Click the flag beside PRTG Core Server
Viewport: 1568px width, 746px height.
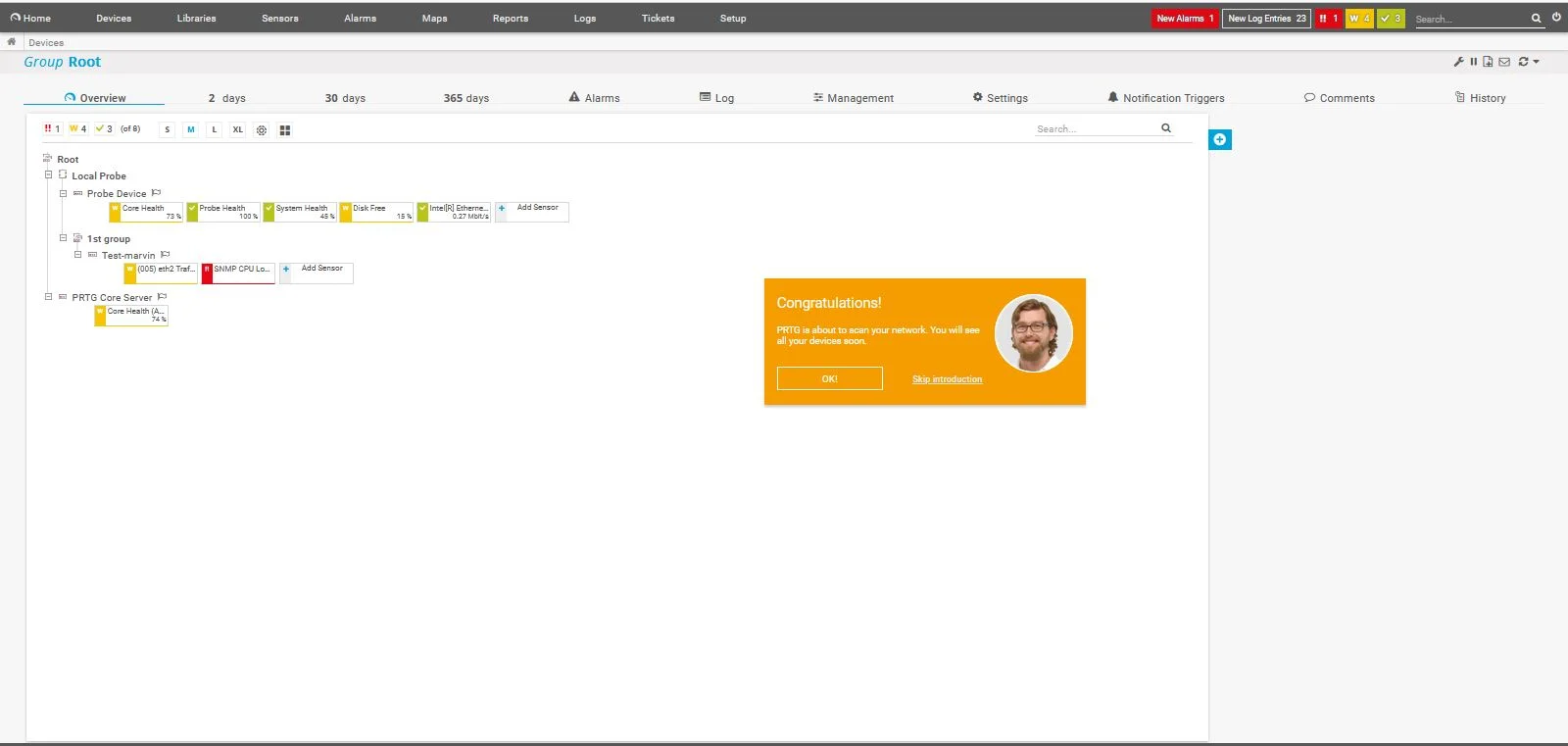pos(162,297)
